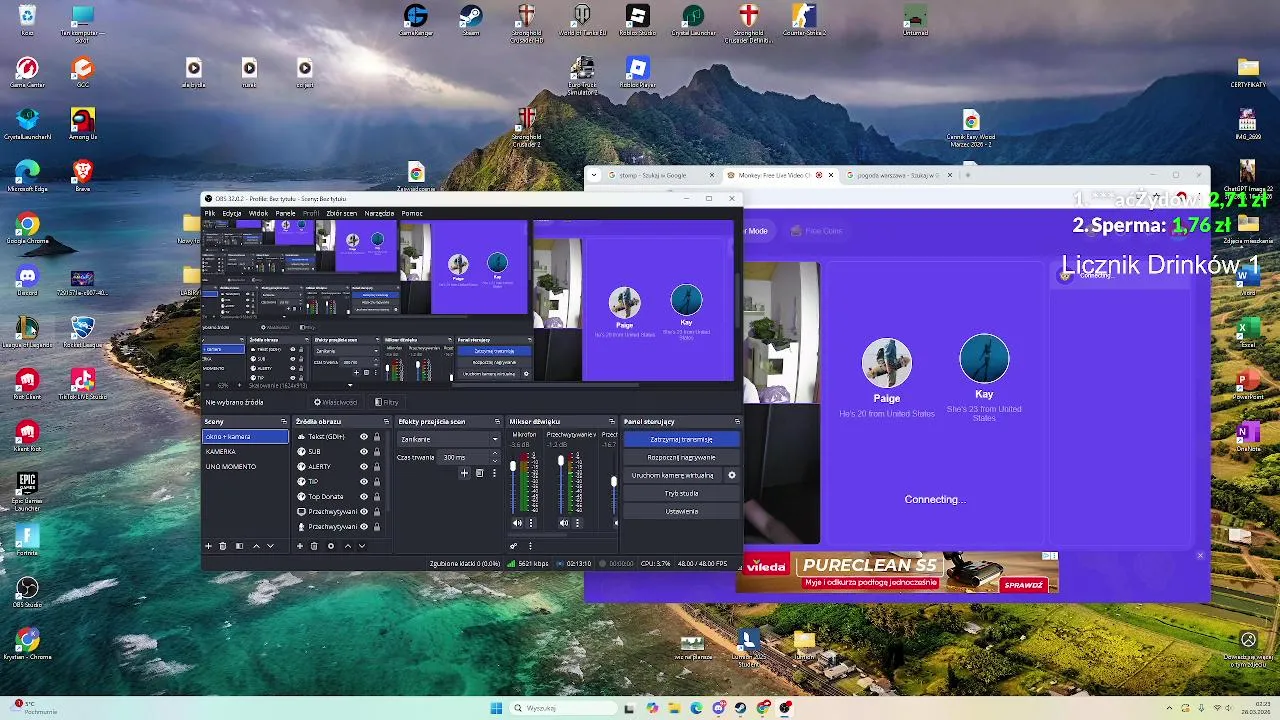This screenshot has height=720, width=1280.
Task: Mute the Mikrofon audio channel
Action: [517, 523]
